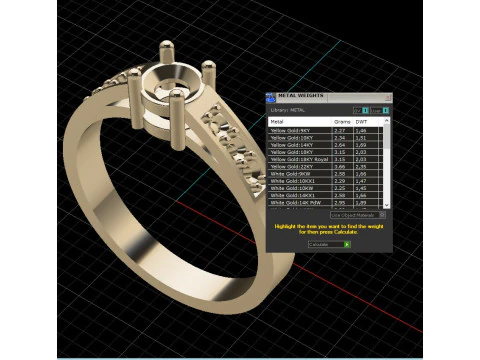This screenshot has height=360, width=480.
Task: Select White Gold:9KW row
Action: (326, 174)
